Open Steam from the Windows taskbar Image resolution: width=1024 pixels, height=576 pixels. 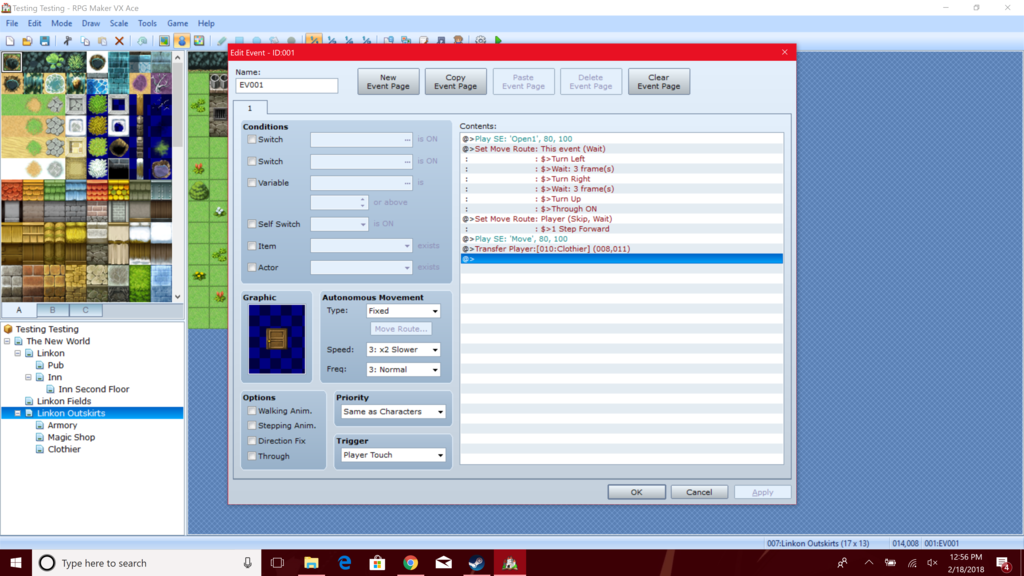(x=477, y=563)
